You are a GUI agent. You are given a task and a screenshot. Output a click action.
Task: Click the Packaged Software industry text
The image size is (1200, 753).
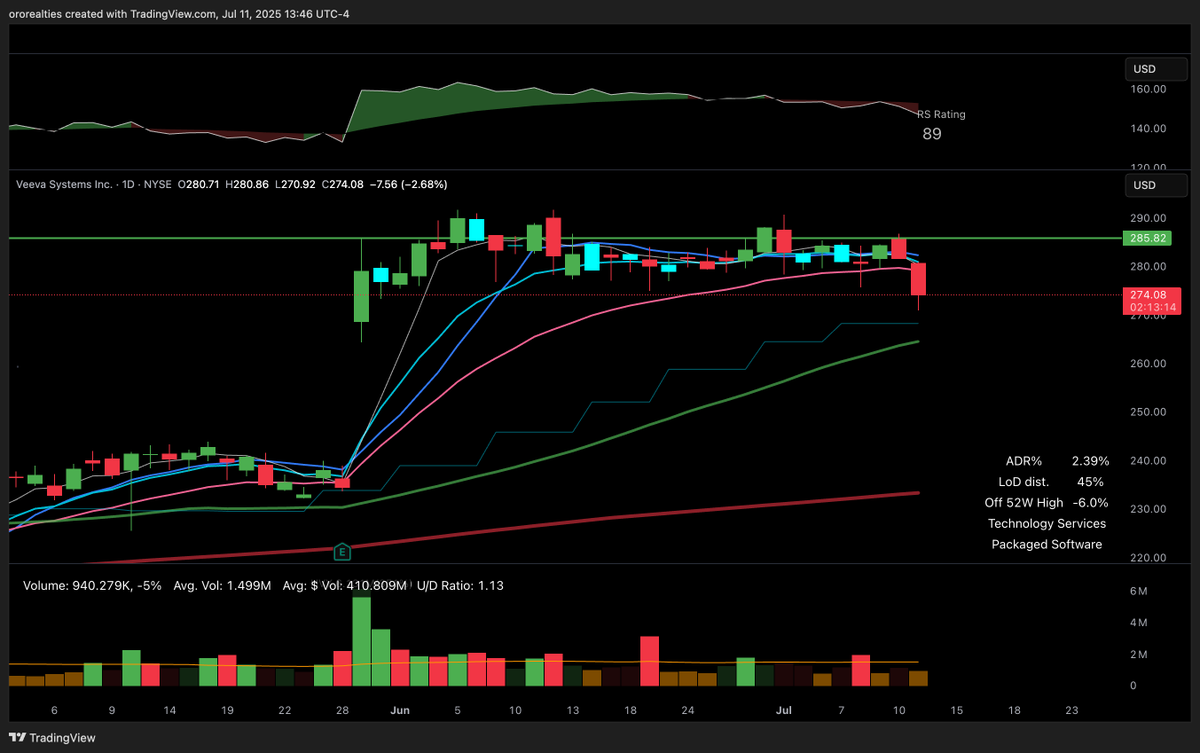coord(1047,544)
